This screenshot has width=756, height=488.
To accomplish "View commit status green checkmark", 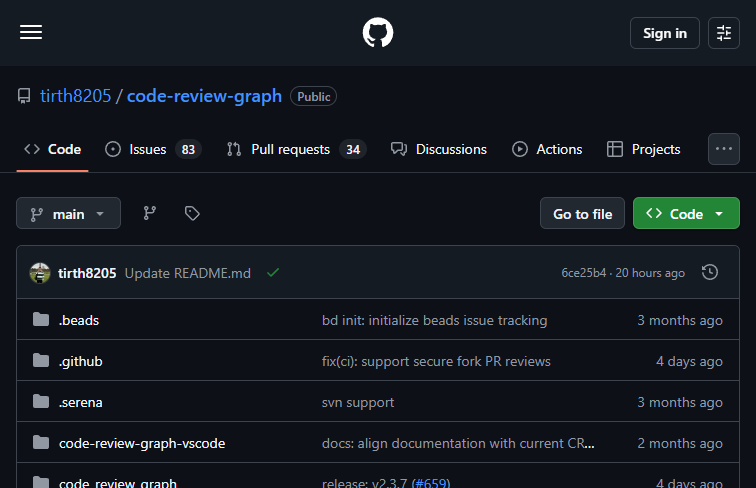I will coord(273,273).
